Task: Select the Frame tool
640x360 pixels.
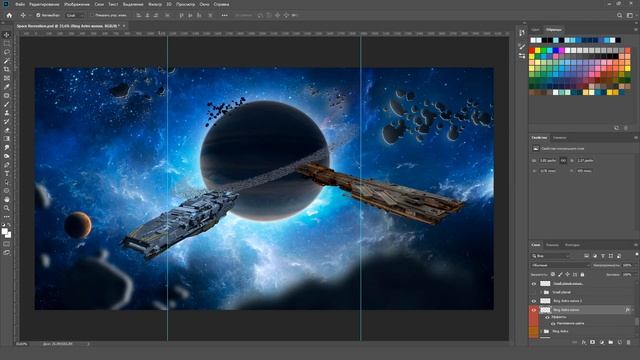Action: pyautogui.click(x=7, y=78)
